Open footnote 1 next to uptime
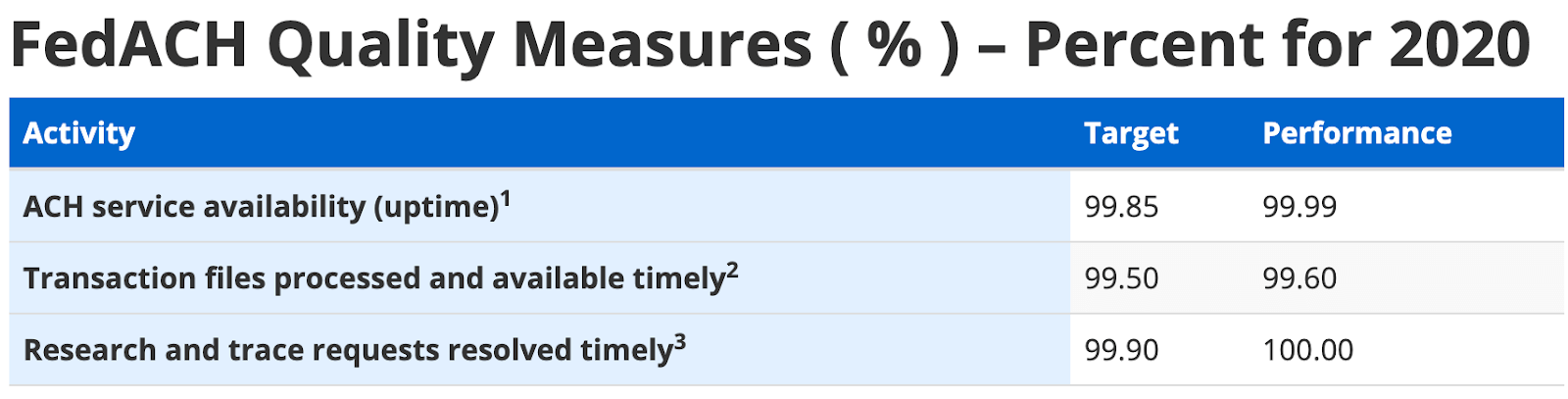The width and height of the screenshot is (1568, 399). pos(506,198)
